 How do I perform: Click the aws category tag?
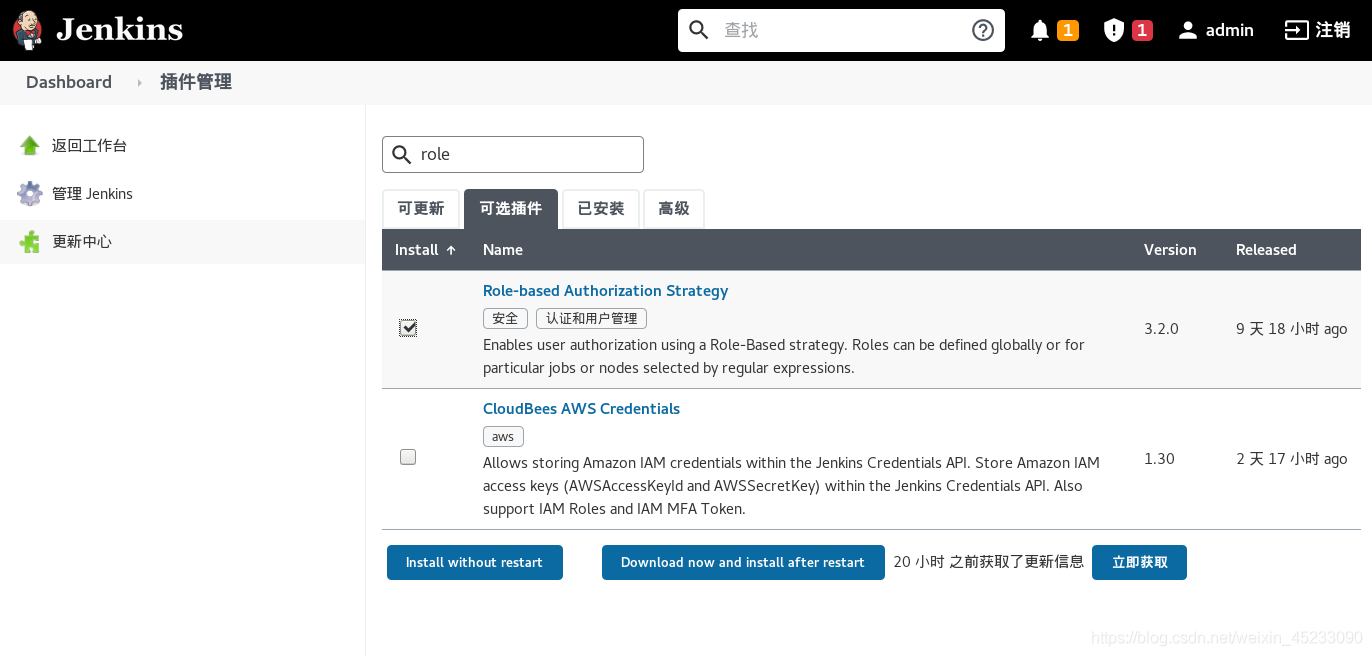coord(503,436)
